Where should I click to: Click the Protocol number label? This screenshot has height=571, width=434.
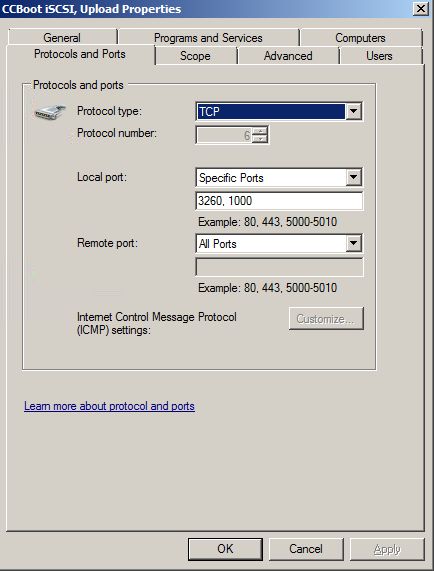[x=117, y=133]
